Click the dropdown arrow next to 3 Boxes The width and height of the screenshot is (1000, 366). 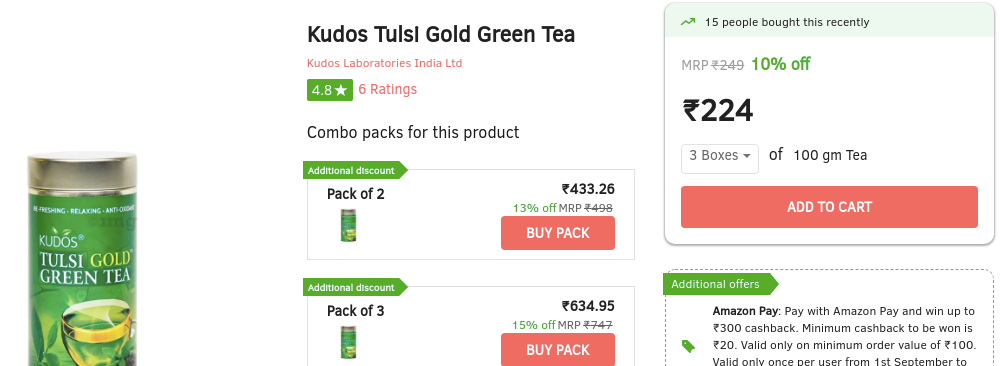(x=746, y=156)
